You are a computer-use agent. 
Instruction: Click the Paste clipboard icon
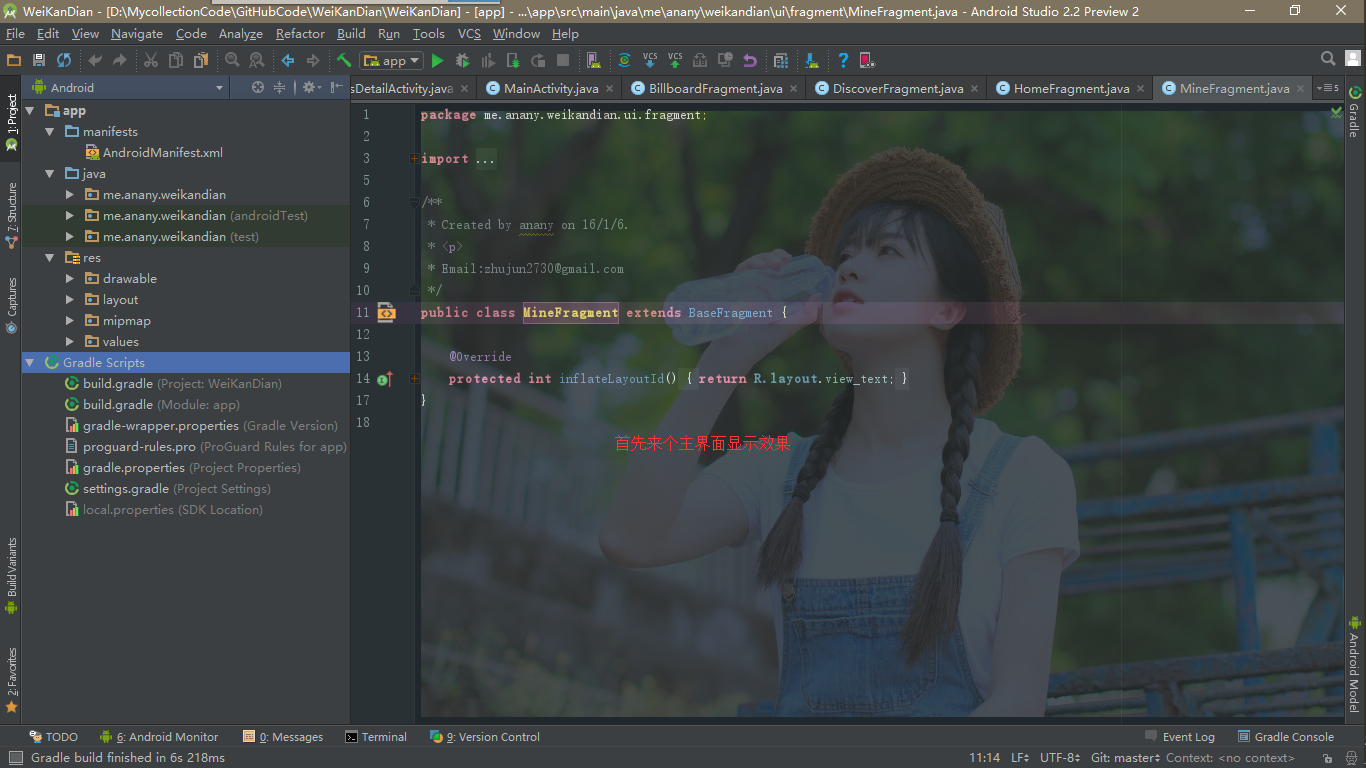click(201, 60)
